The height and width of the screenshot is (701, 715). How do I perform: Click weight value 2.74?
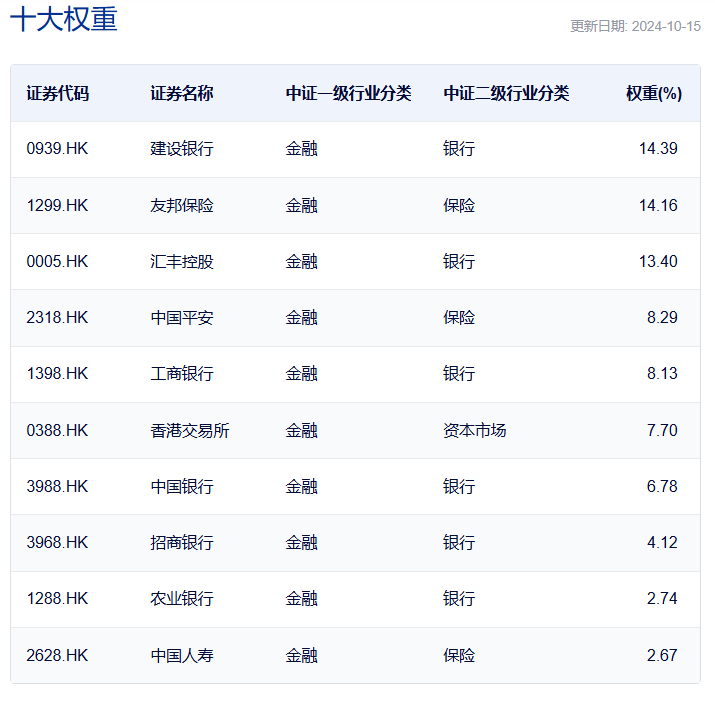[662, 599]
